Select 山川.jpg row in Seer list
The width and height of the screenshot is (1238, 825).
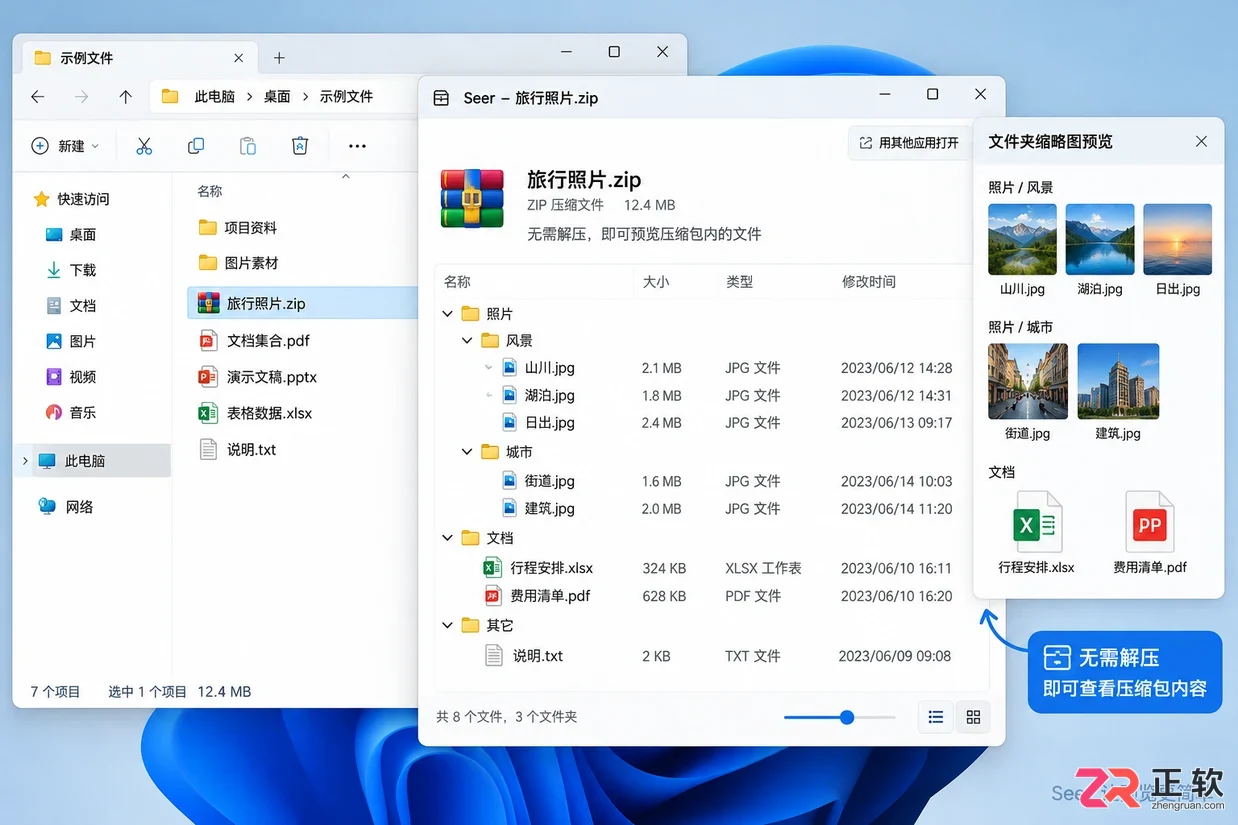704,368
